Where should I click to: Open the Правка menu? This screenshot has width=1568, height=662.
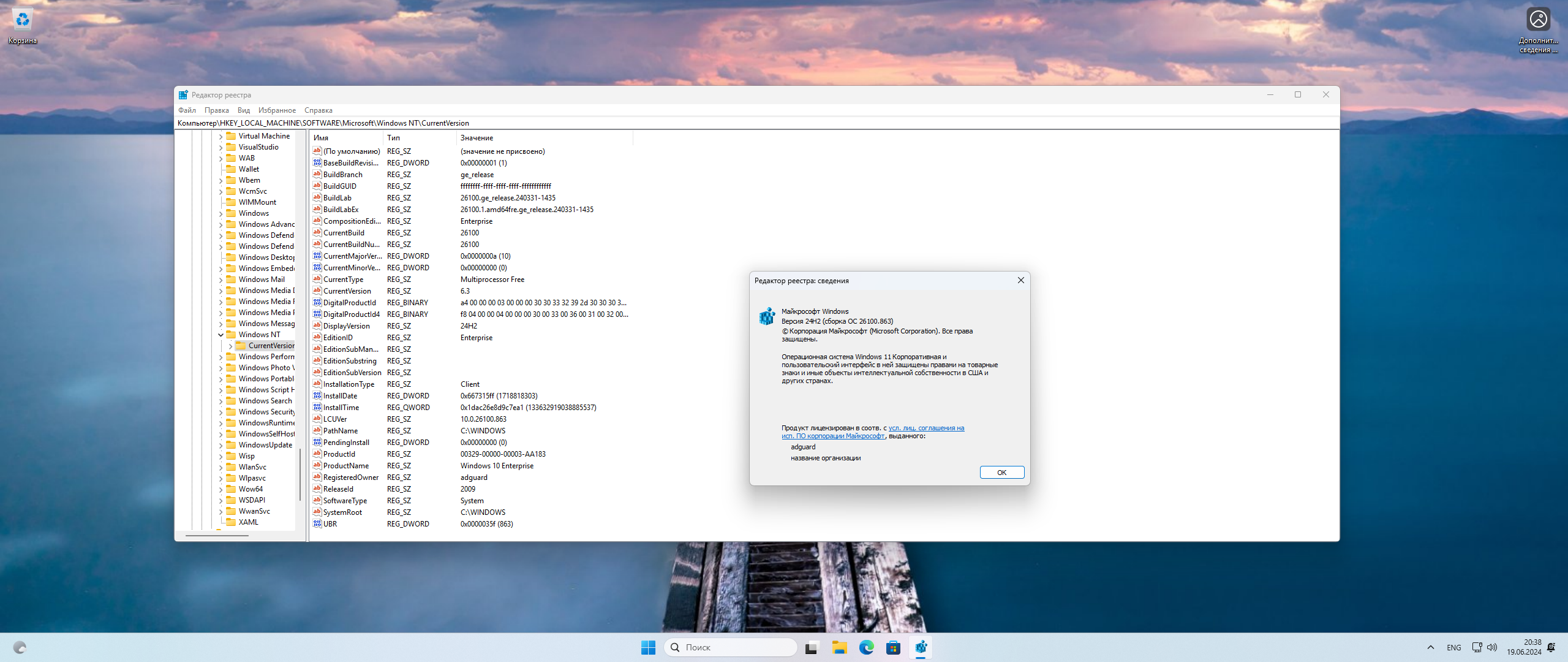coord(216,110)
